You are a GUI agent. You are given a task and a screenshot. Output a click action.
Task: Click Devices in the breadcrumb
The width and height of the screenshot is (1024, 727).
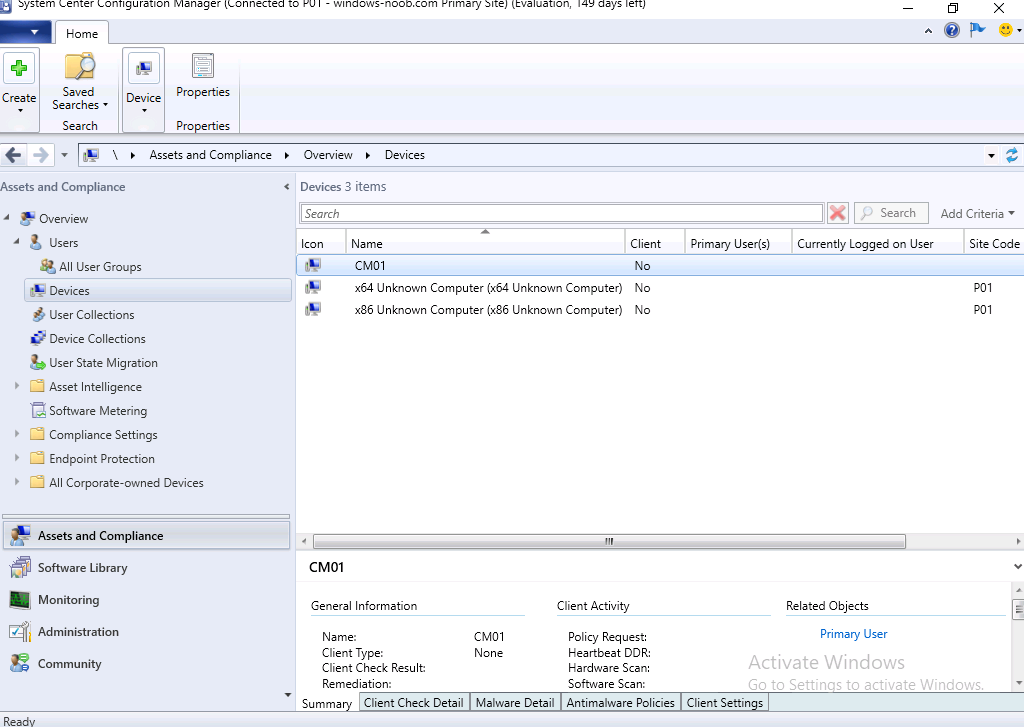405,155
